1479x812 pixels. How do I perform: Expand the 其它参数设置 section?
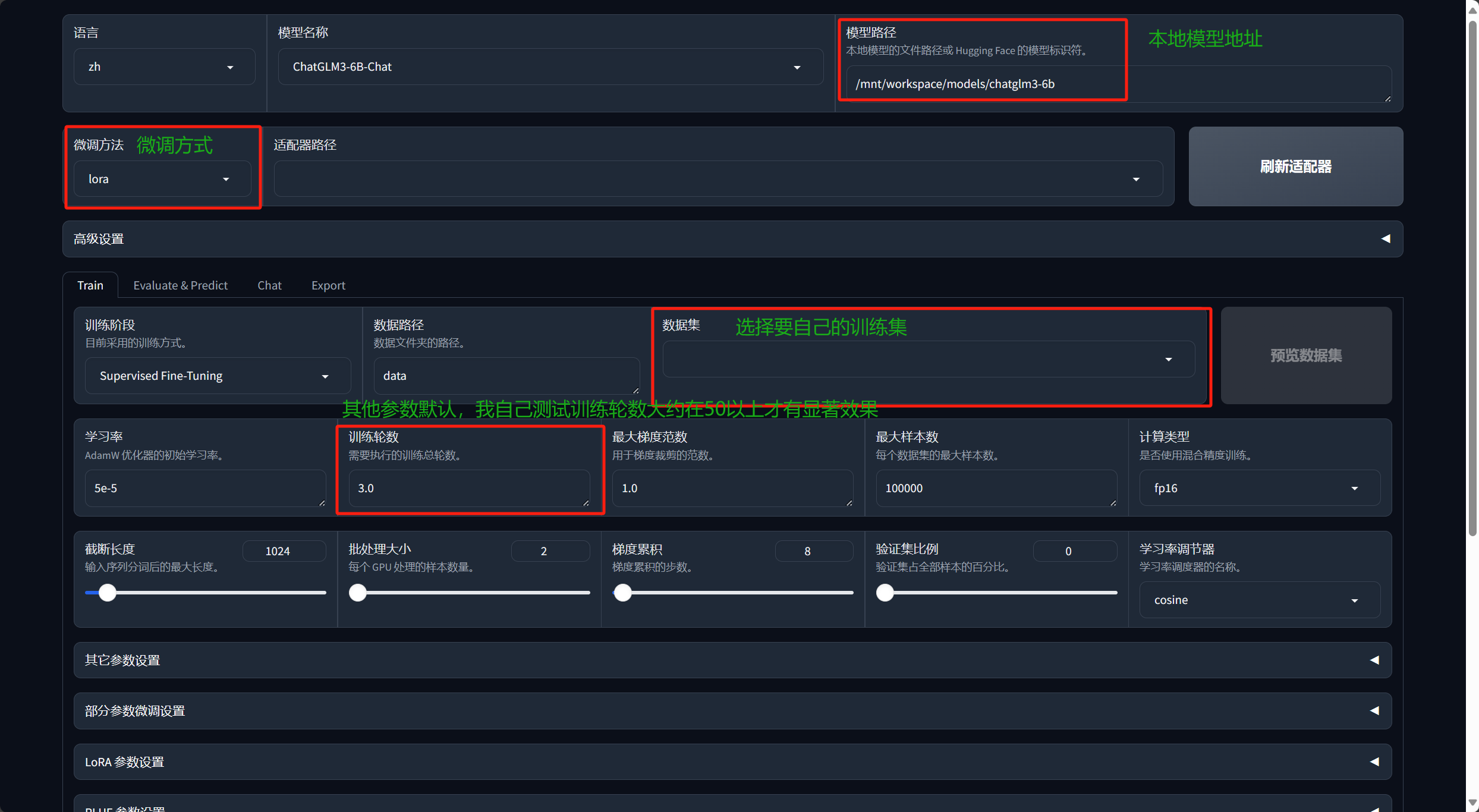pyautogui.click(x=732, y=660)
